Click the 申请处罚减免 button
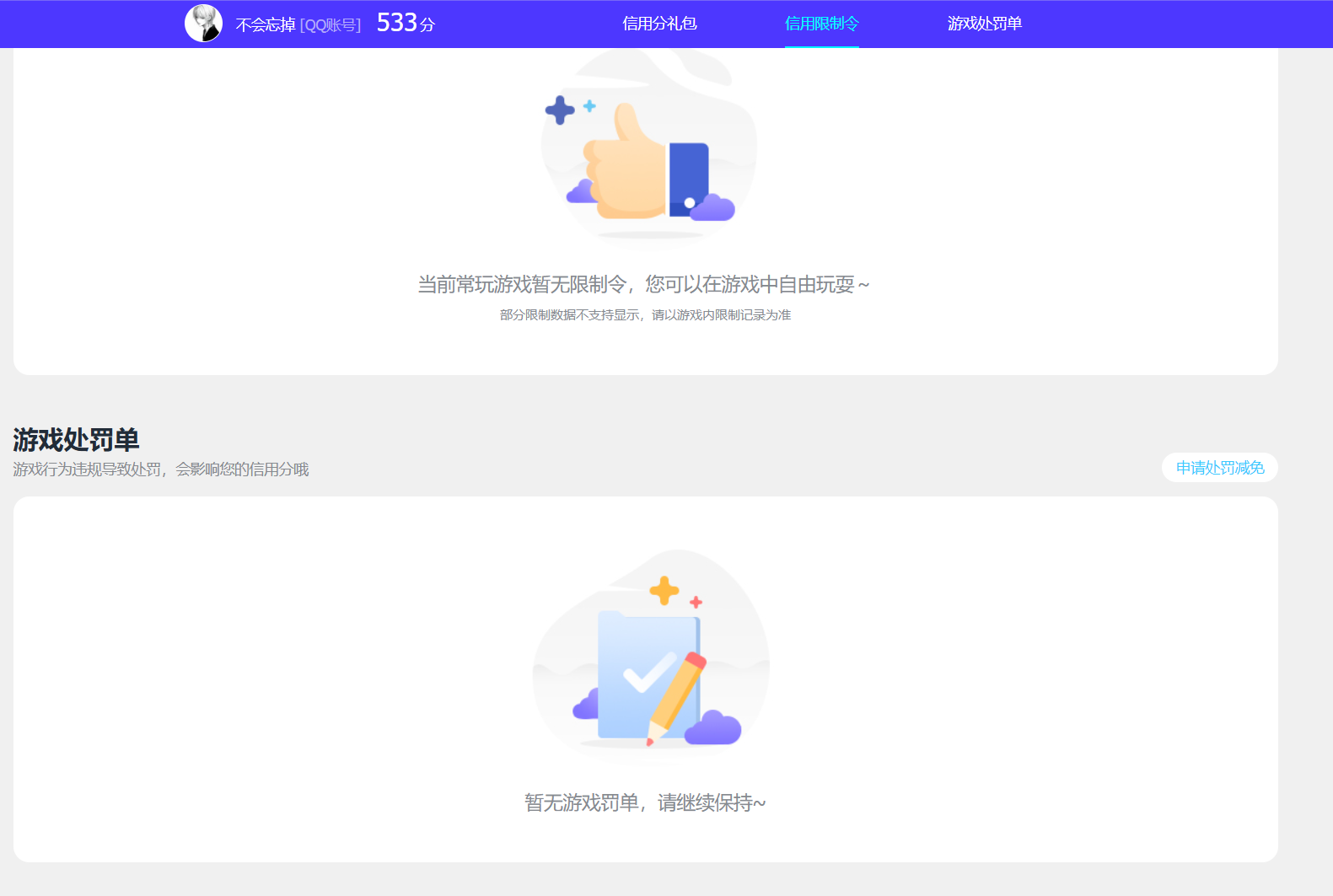 coord(1220,468)
